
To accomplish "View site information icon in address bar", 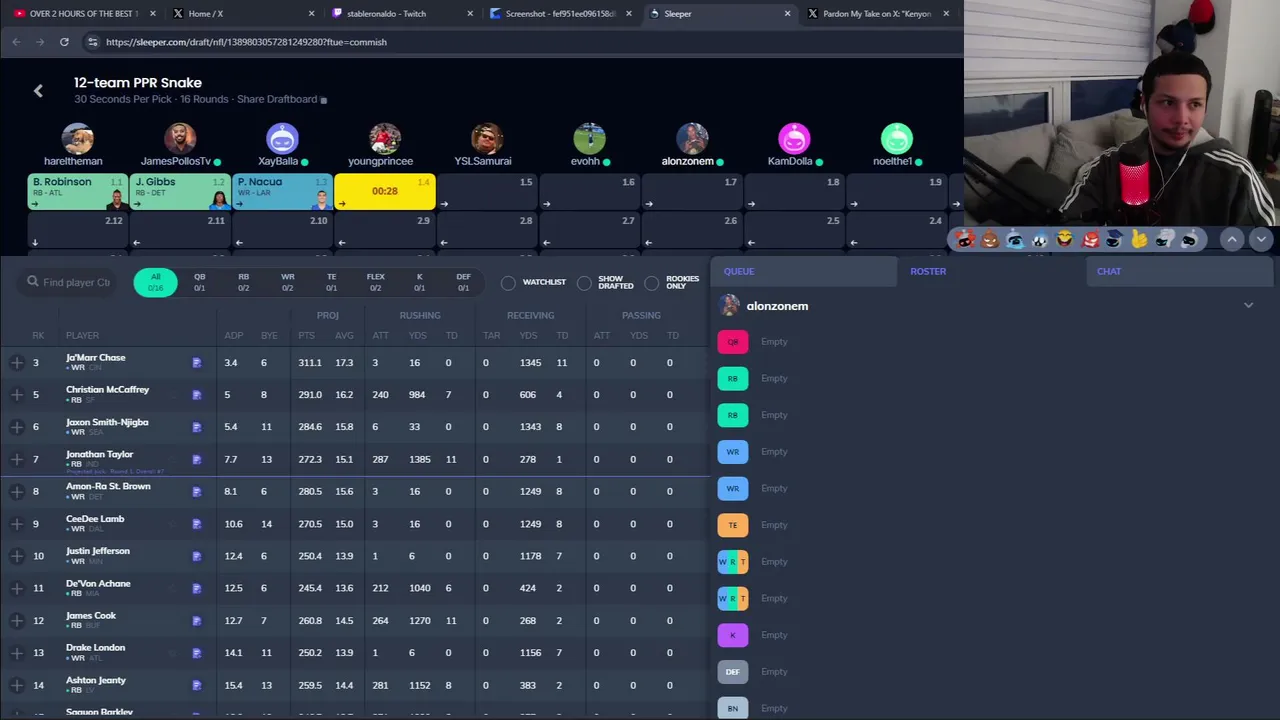I will [x=92, y=42].
